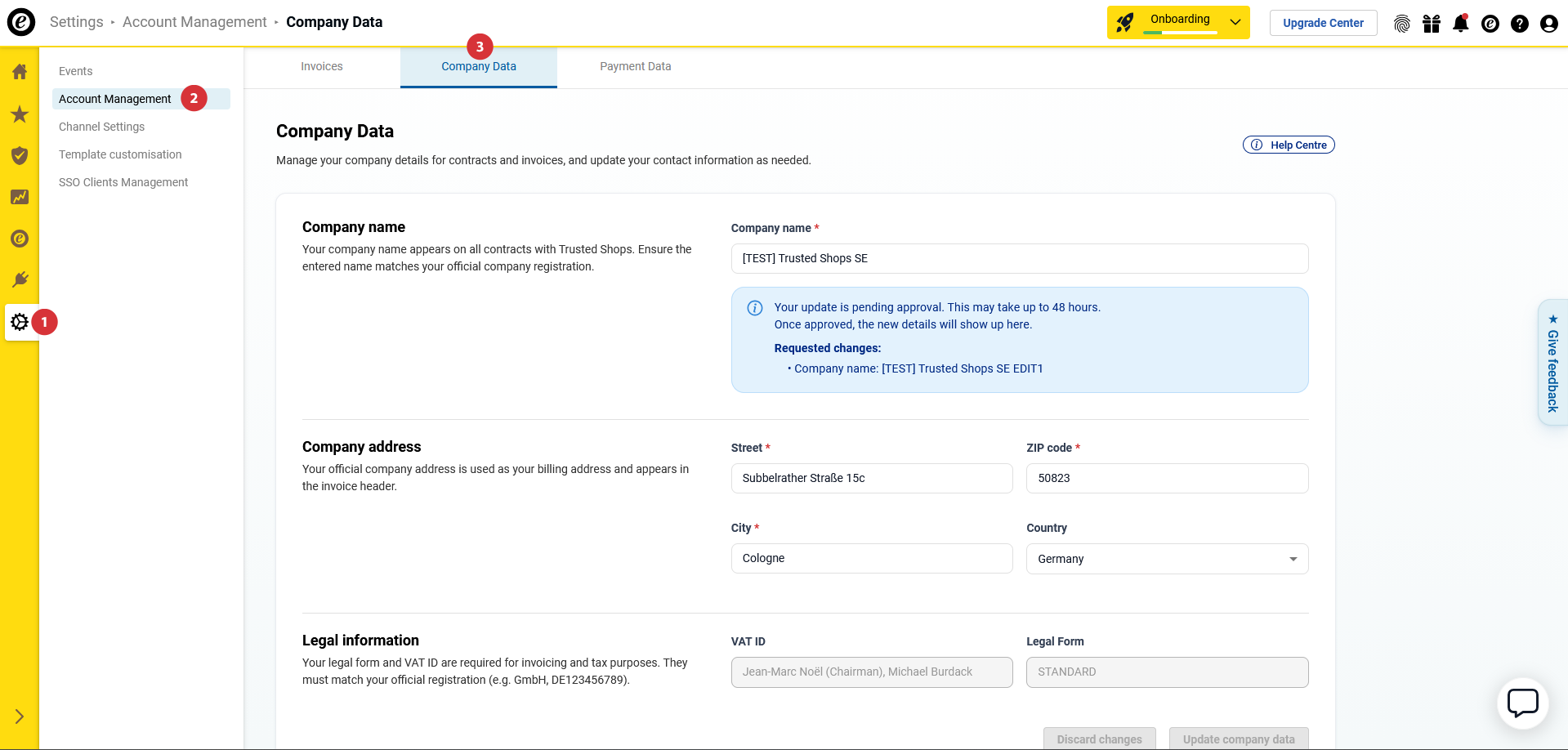Click the plug integrations sidebar icon
Viewport: 1568px width, 750px height.
click(20, 280)
